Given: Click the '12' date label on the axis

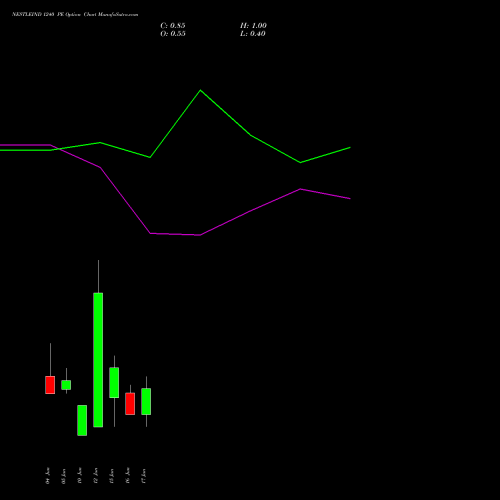Looking at the screenshot, I should click(96, 476).
